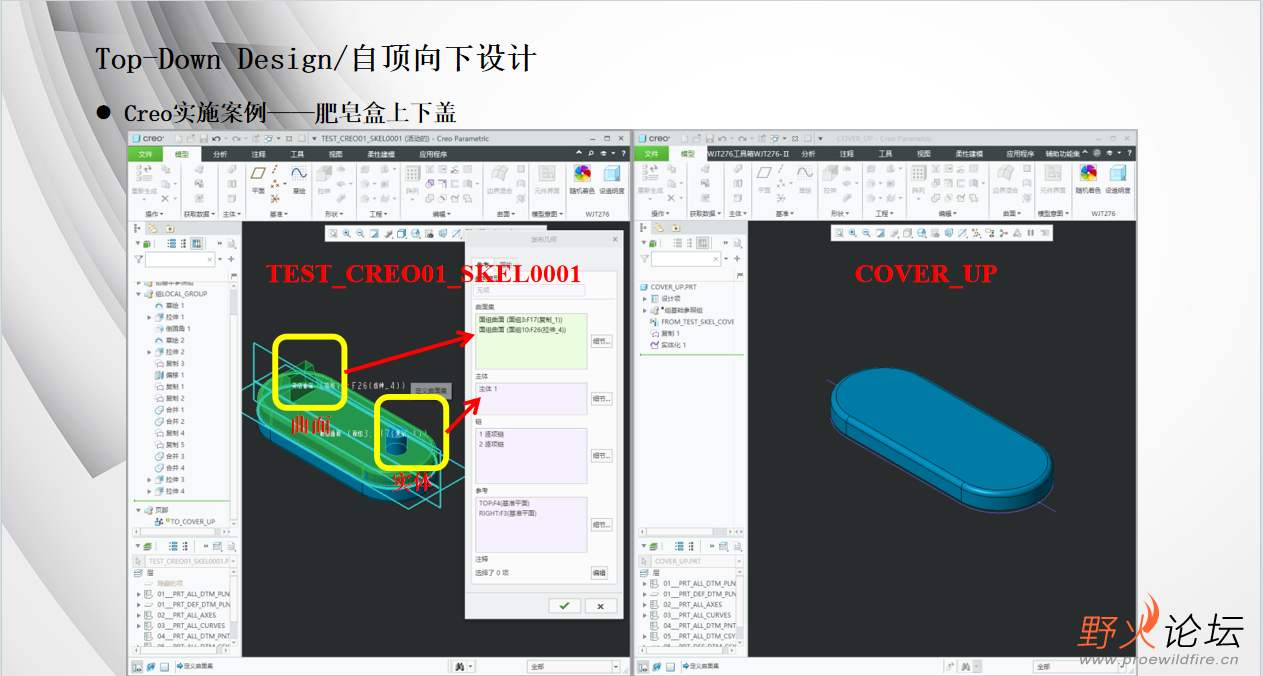
Task: Open 视图 tab in left window
Action: pos(336,154)
